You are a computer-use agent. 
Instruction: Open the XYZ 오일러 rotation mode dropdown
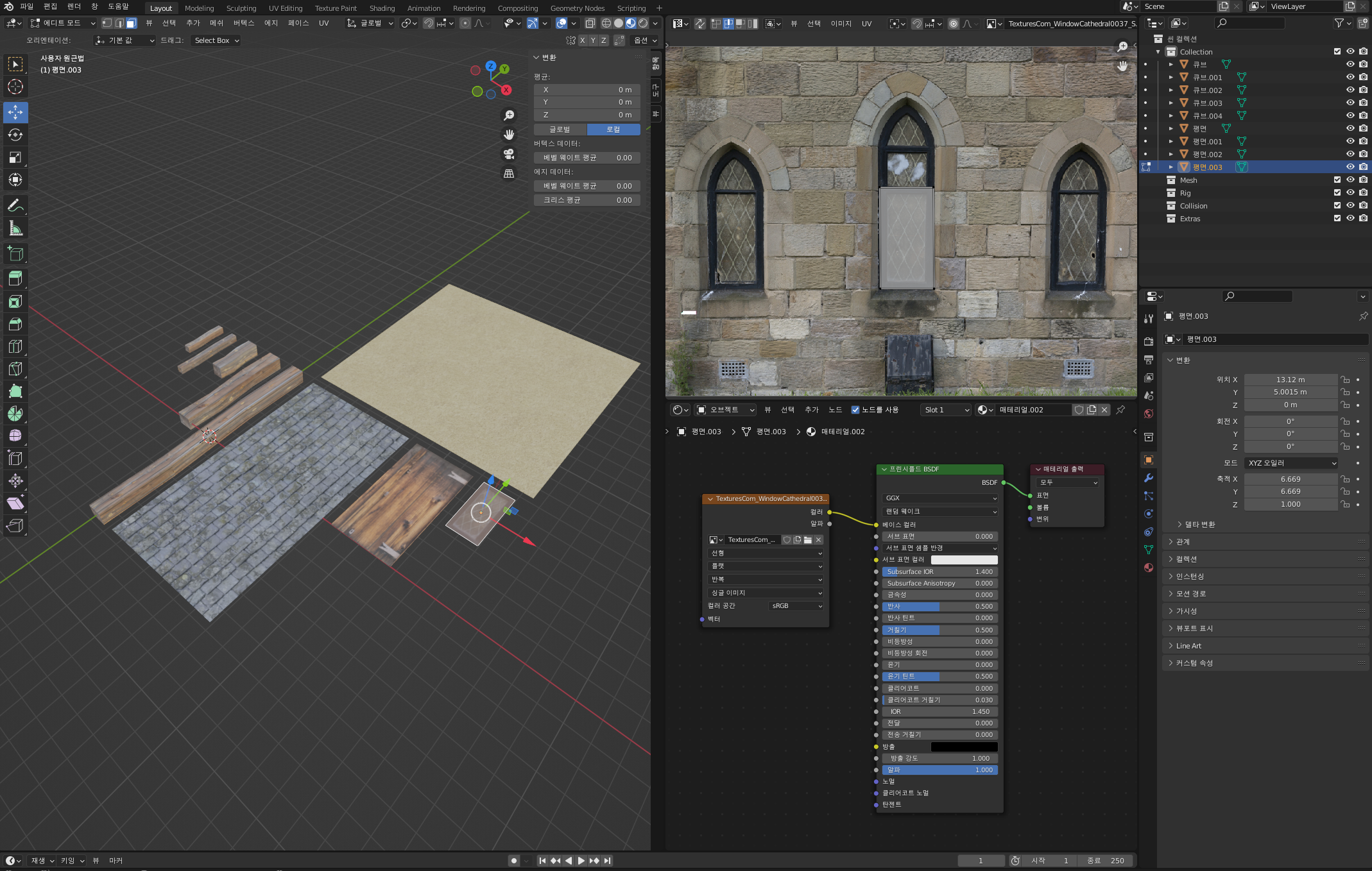click(x=1291, y=463)
